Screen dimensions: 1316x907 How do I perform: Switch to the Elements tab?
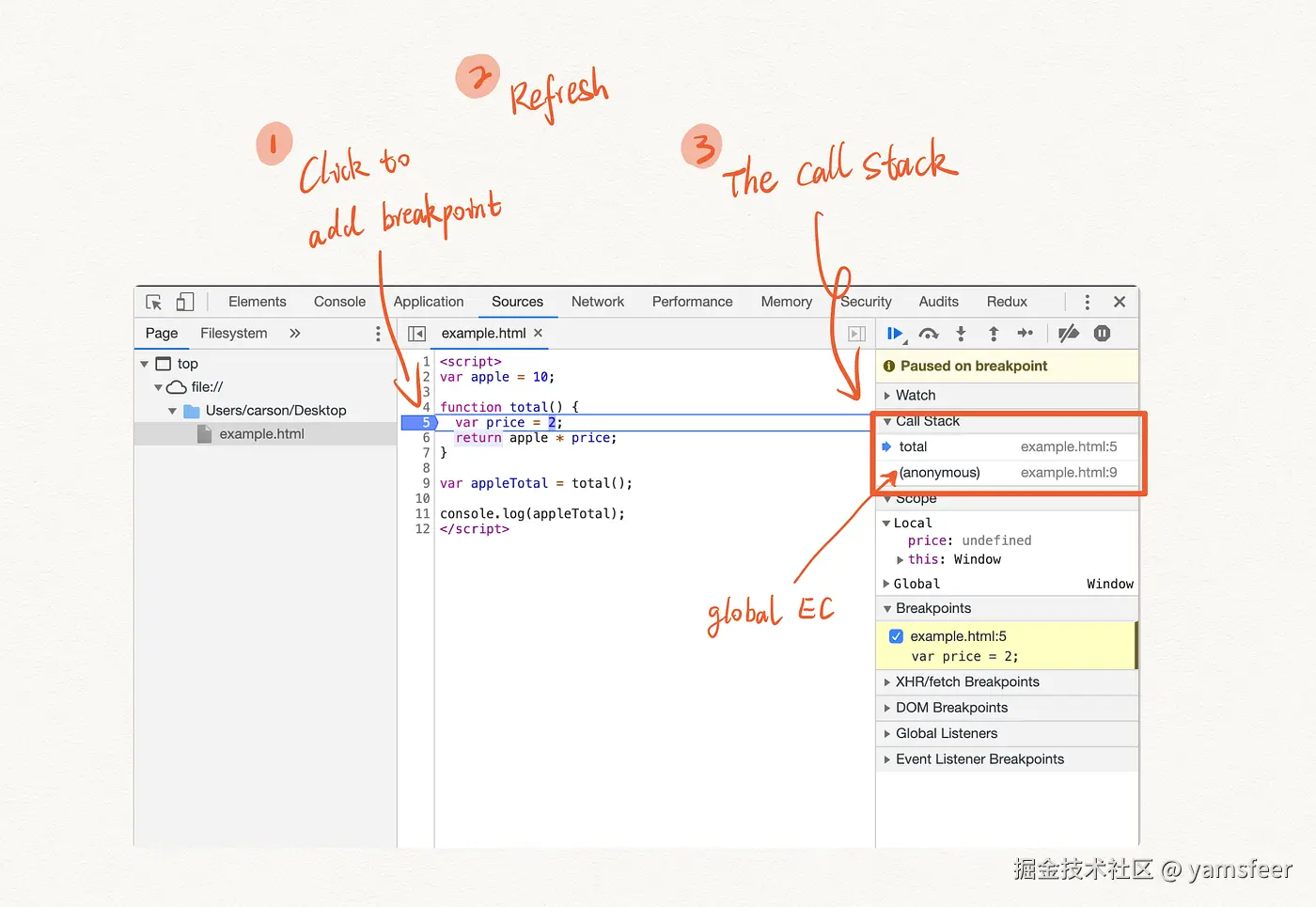click(258, 302)
